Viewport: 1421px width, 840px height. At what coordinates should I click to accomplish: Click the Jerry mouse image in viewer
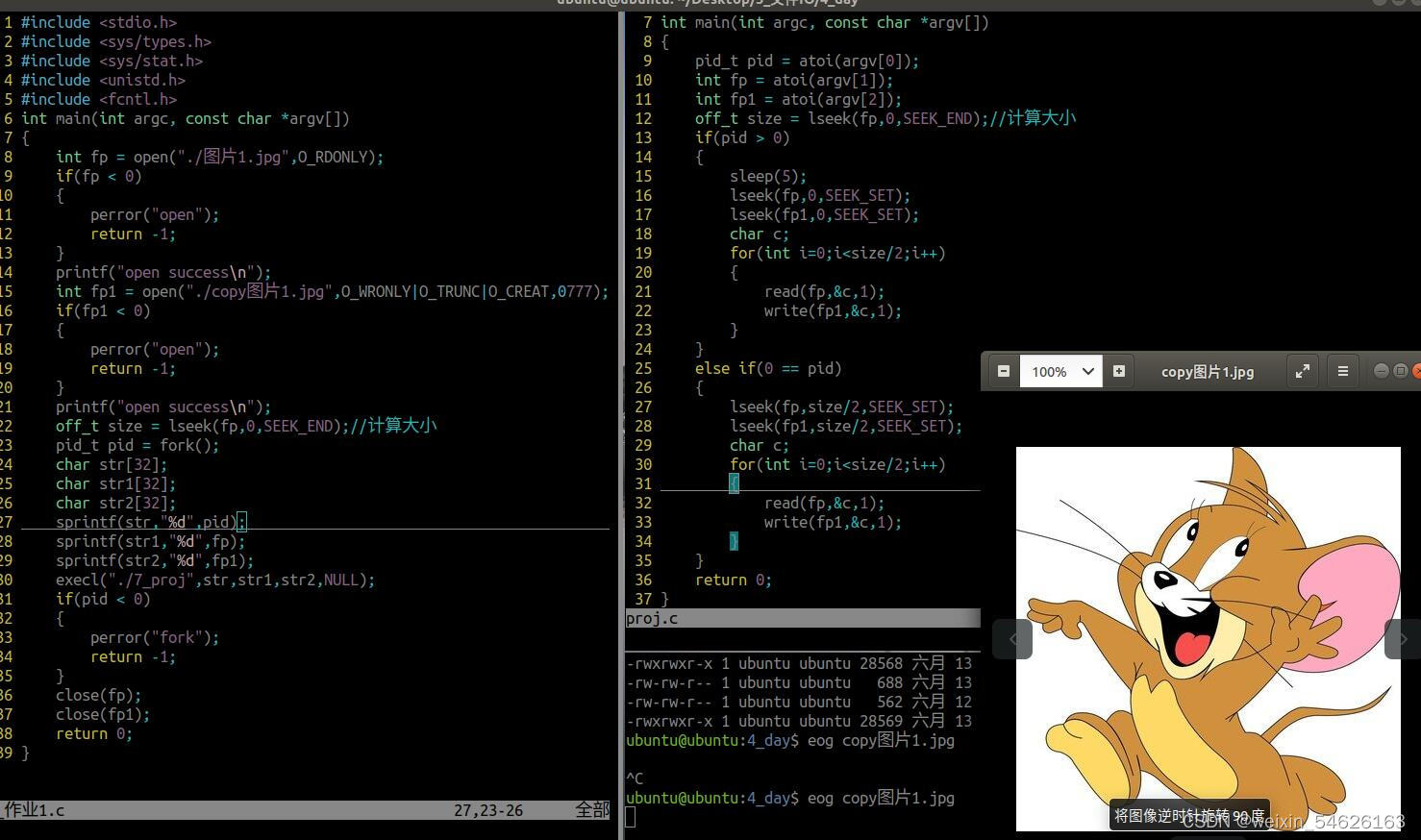pos(1209,638)
